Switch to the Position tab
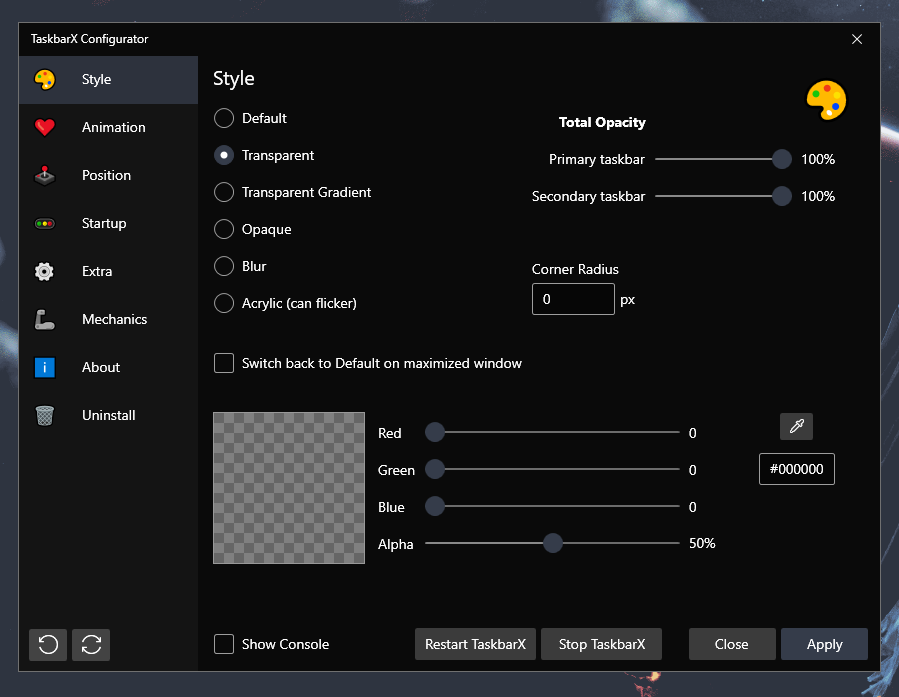Viewport: 899px width, 697px height. pos(106,175)
